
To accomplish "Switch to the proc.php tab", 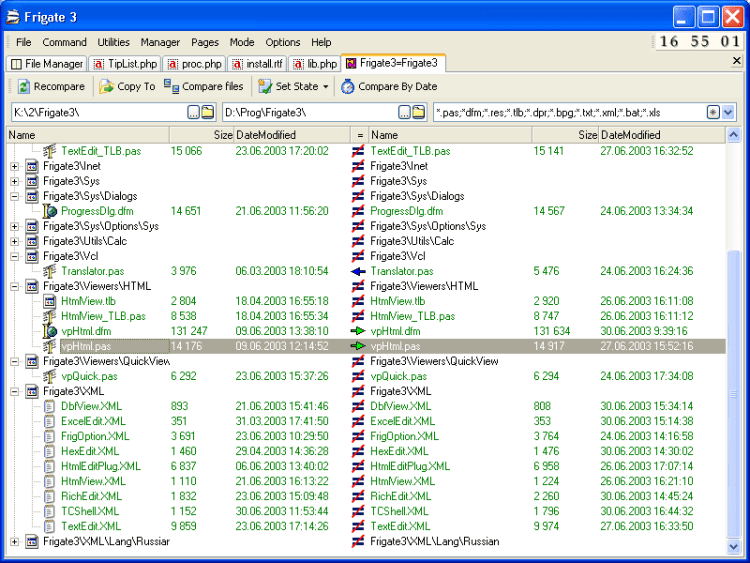I will coord(195,64).
